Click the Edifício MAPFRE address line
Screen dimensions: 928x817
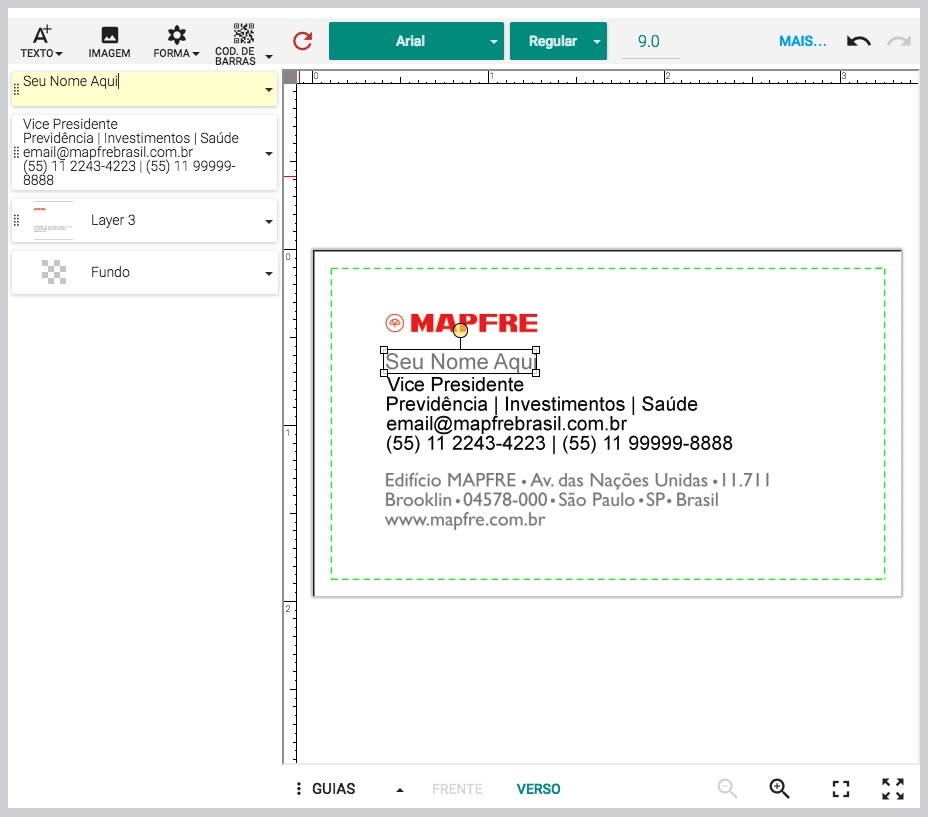(x=577, y=480)
